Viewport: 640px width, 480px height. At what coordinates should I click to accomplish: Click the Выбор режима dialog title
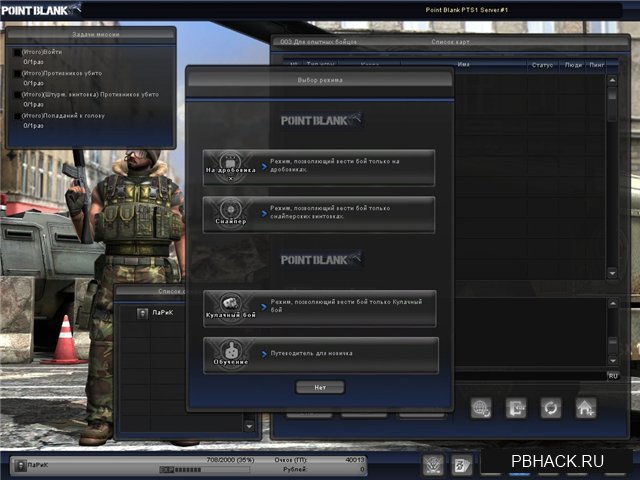tap(320, 80)
